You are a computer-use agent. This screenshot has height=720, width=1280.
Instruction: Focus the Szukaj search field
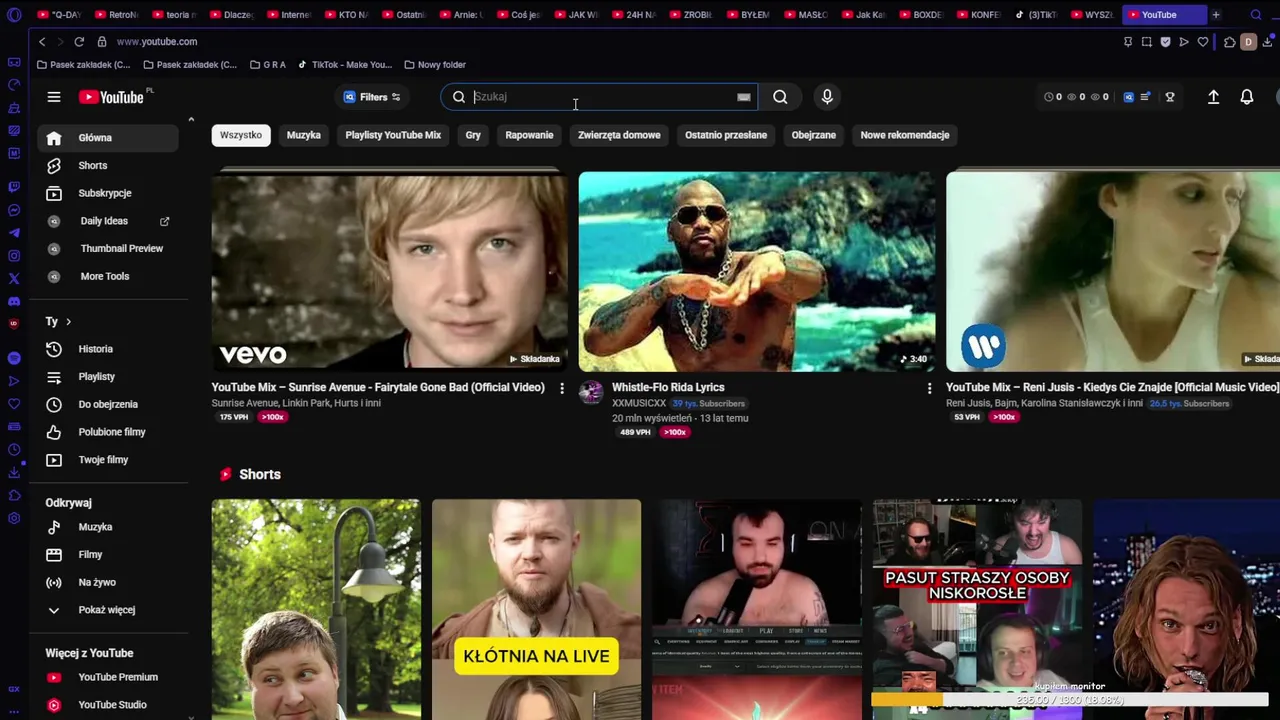coord(600,97)
